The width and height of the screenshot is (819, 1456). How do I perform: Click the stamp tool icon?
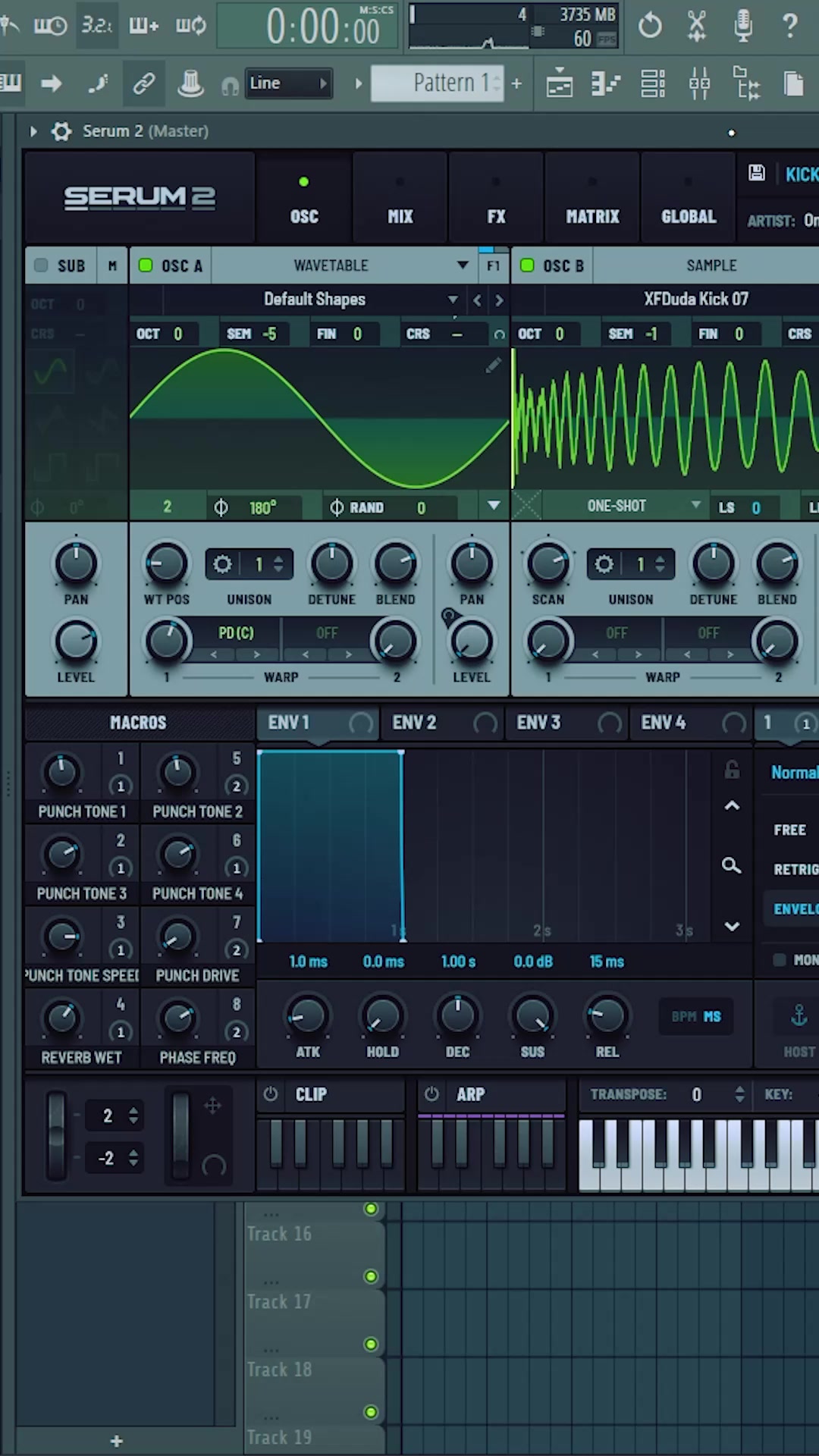[190, 83]
